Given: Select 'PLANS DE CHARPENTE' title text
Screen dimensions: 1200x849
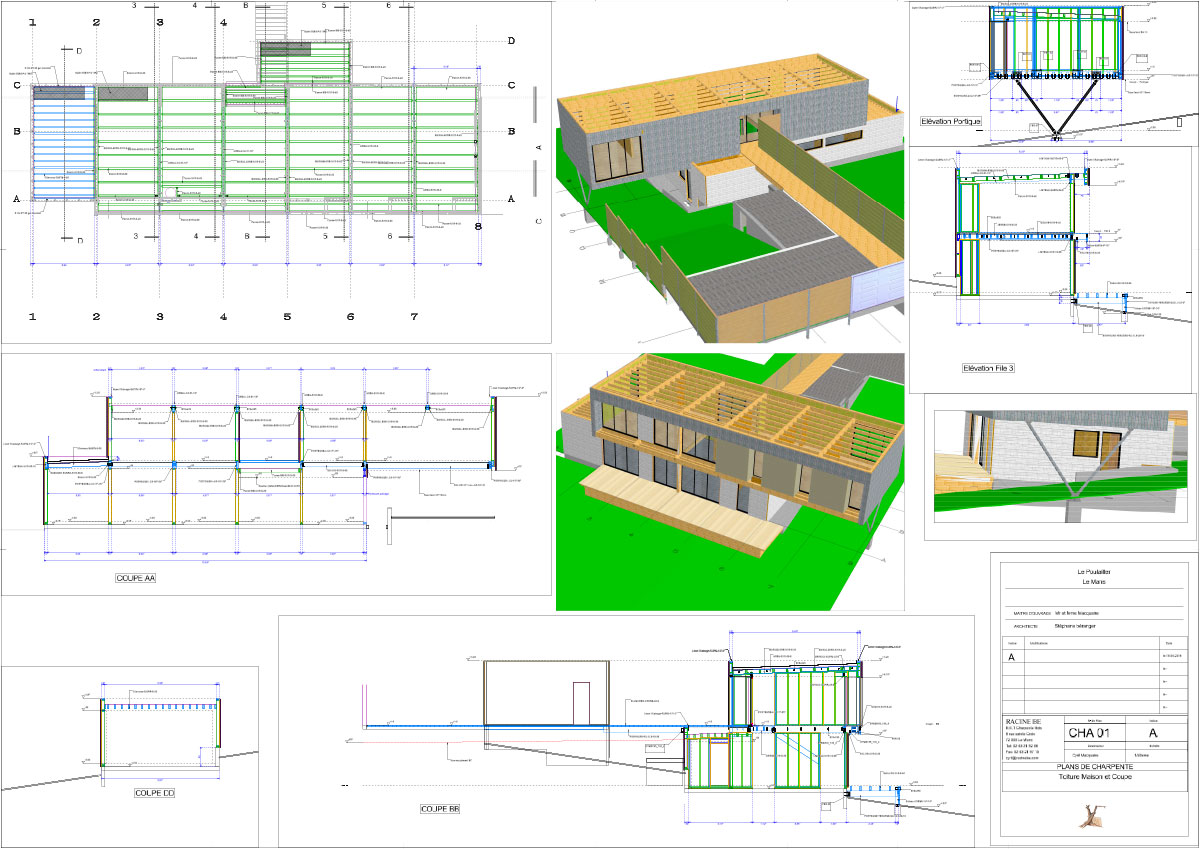Looking at the screenshot, I should (x=1093, y=767).
